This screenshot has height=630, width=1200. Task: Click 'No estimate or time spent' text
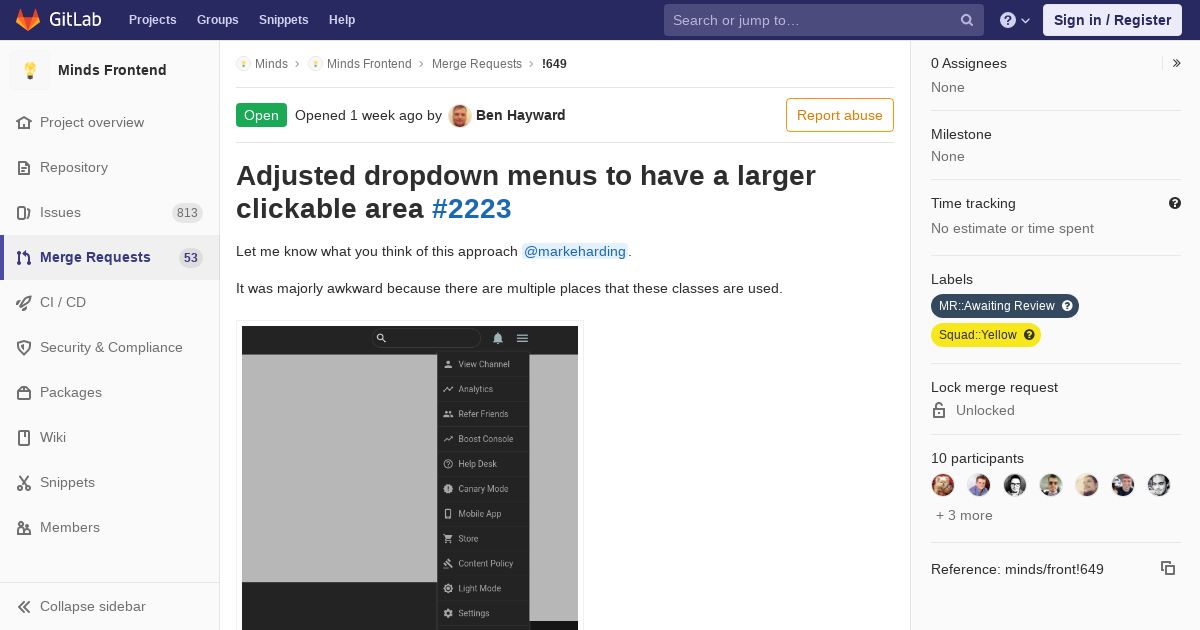tap(1012, 228)
